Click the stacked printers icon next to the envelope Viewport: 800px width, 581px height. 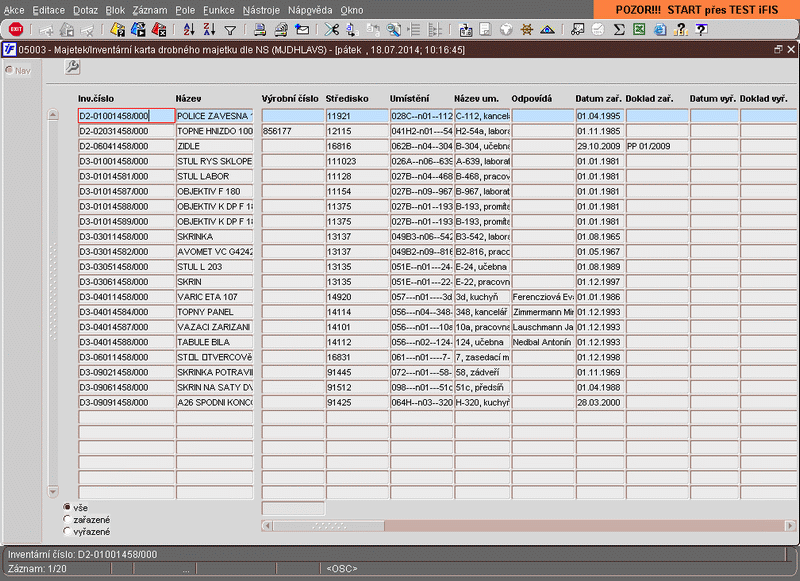coord(281,30)
